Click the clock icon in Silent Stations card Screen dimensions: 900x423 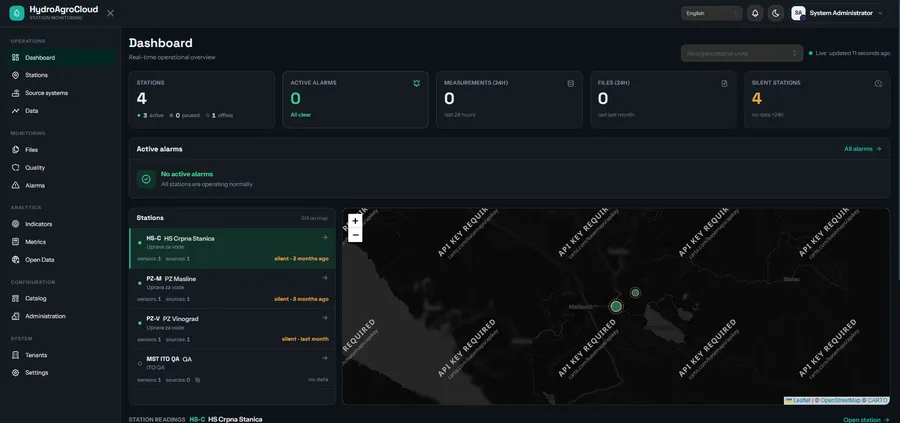[x=878, y=83]
